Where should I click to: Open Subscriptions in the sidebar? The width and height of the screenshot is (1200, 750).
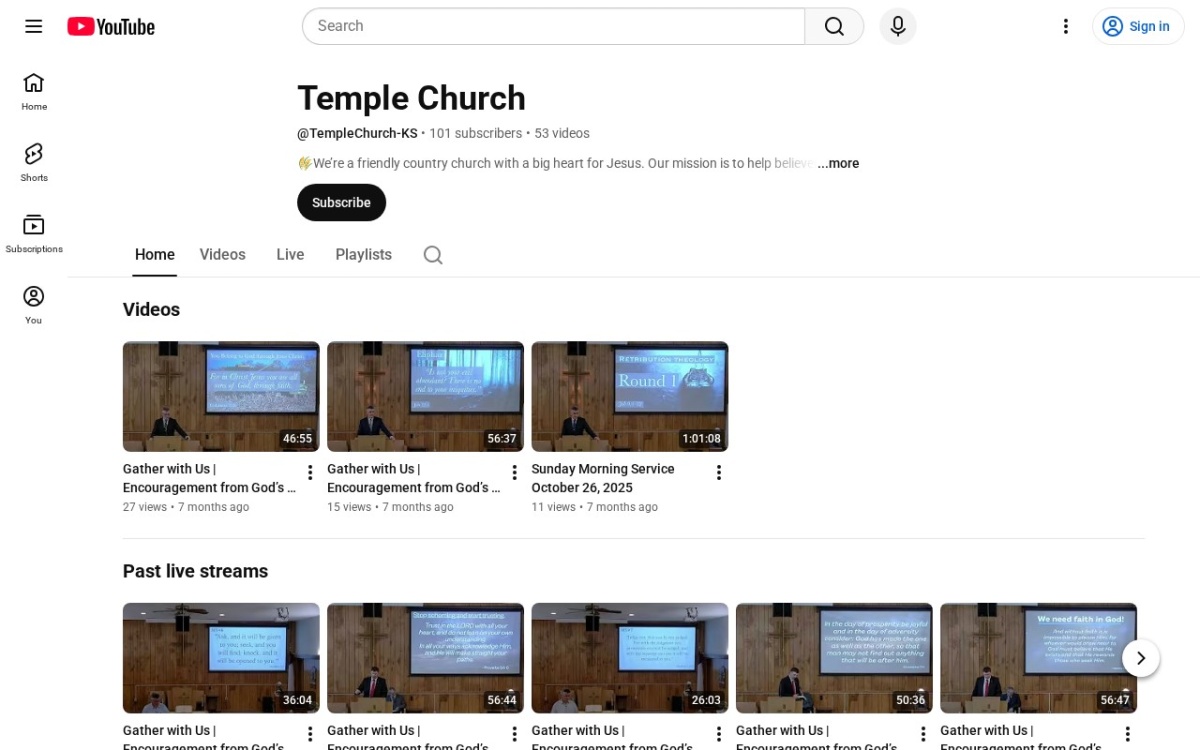coord(34,234)
